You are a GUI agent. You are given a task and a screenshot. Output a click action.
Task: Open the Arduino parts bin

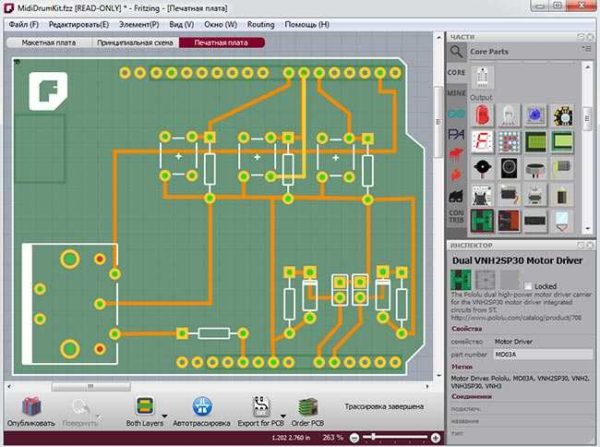456,115
